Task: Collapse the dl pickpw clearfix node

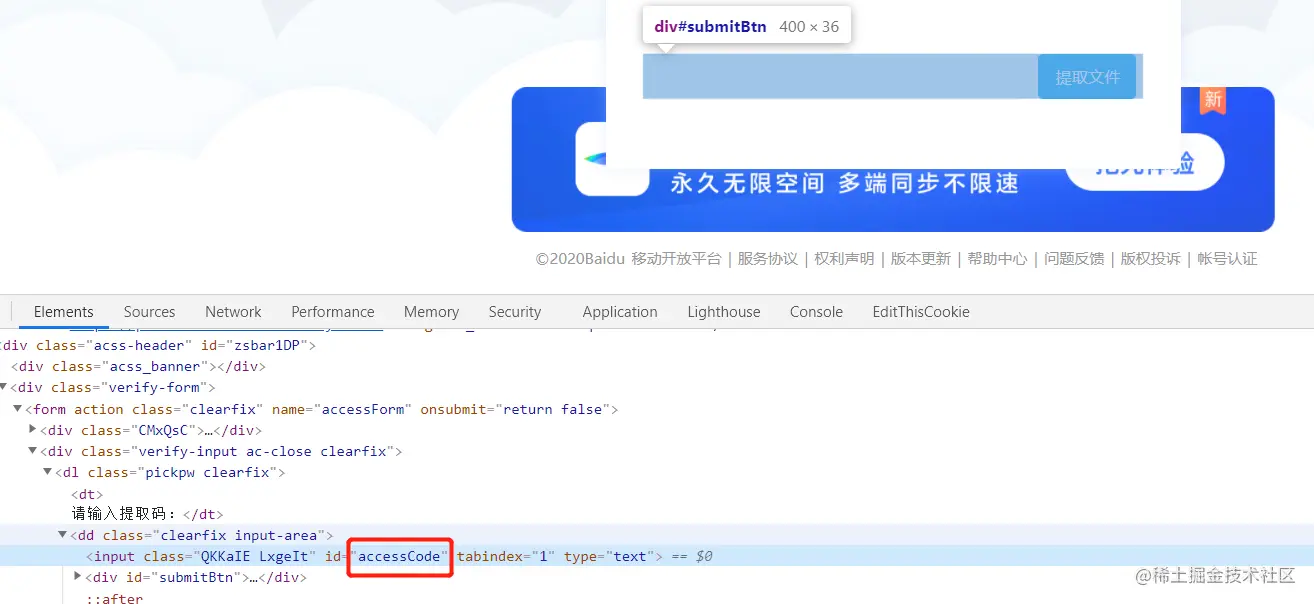Action: click(x=47, y=472)
